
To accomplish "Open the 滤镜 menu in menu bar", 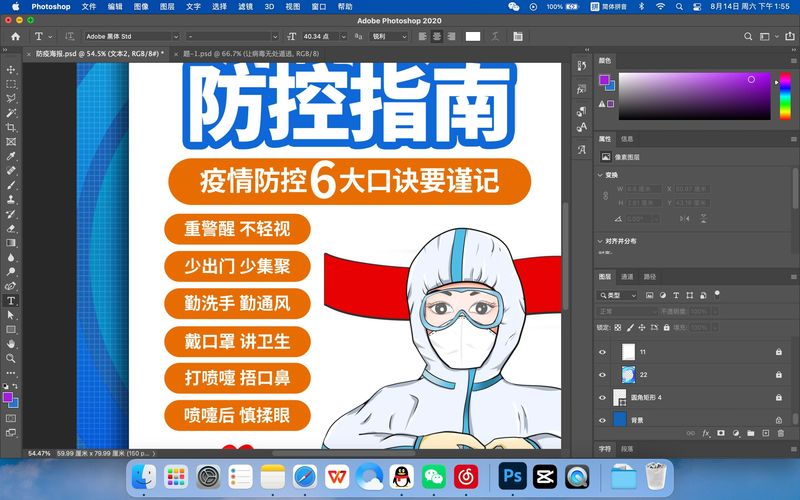I will tap(245, 6).
